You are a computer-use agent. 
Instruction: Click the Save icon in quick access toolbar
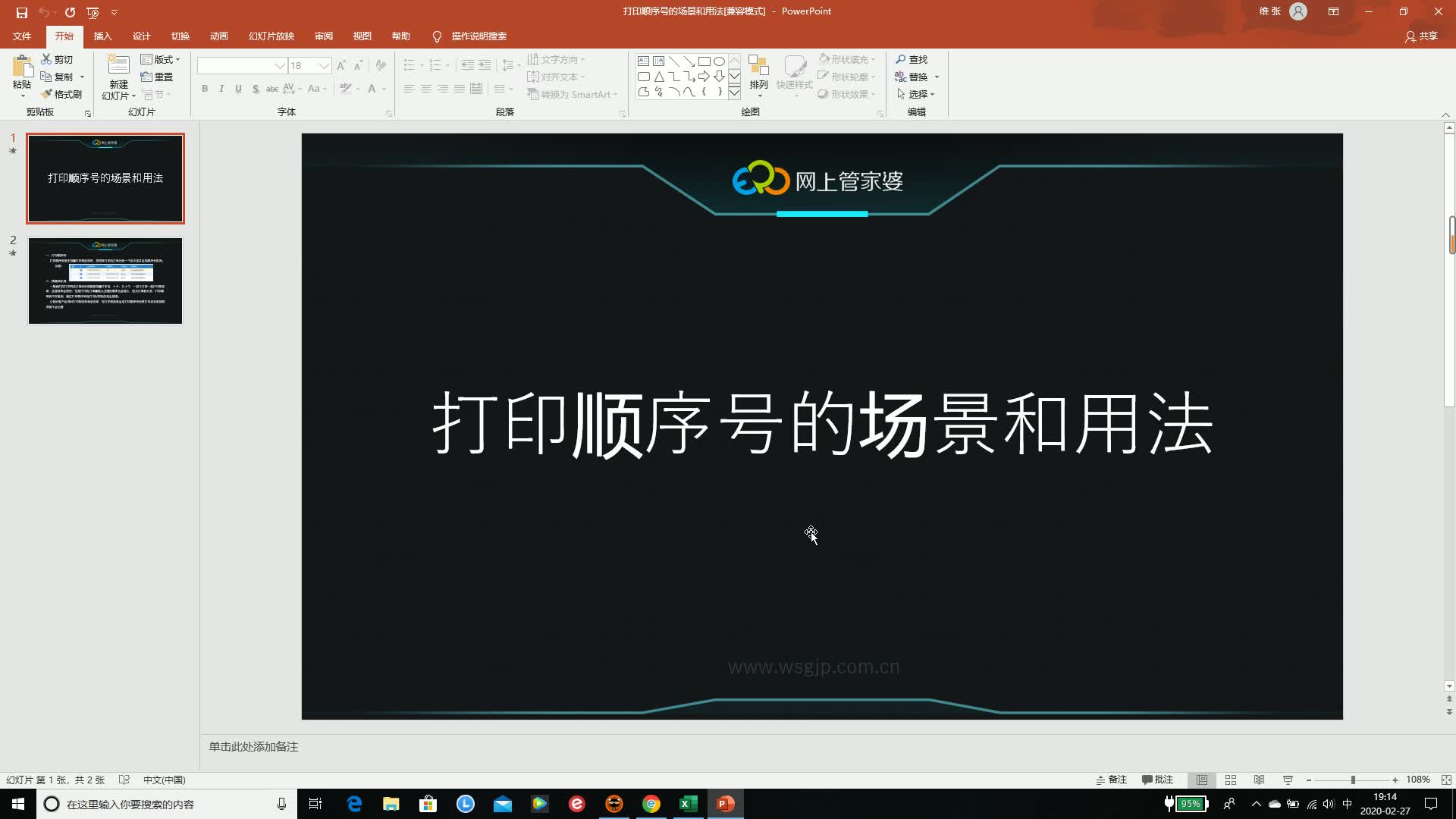tap(22, 12)
